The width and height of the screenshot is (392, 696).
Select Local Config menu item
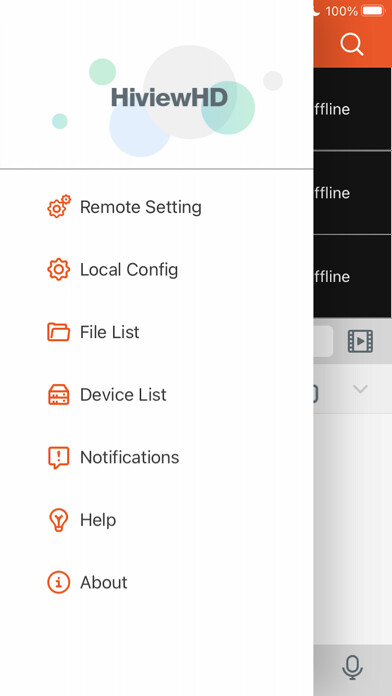click(x=129, y=269)
